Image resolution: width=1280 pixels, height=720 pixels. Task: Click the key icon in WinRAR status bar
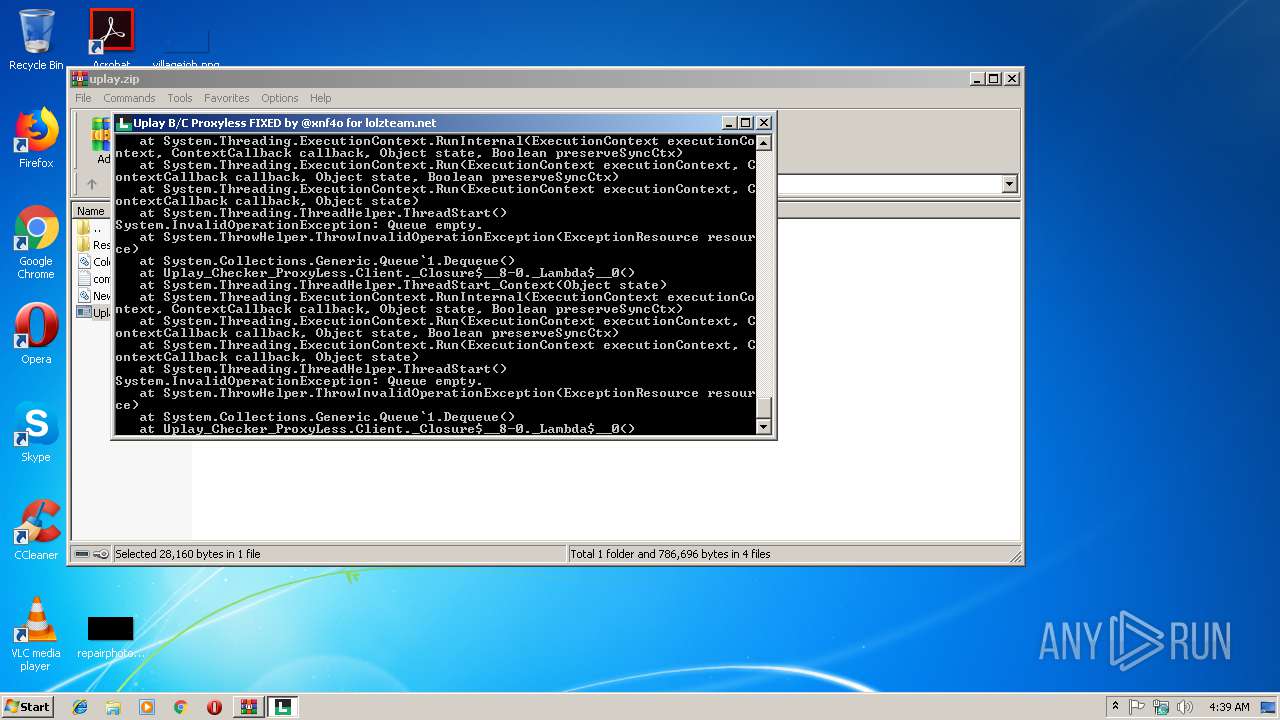(x=101, y=554)
